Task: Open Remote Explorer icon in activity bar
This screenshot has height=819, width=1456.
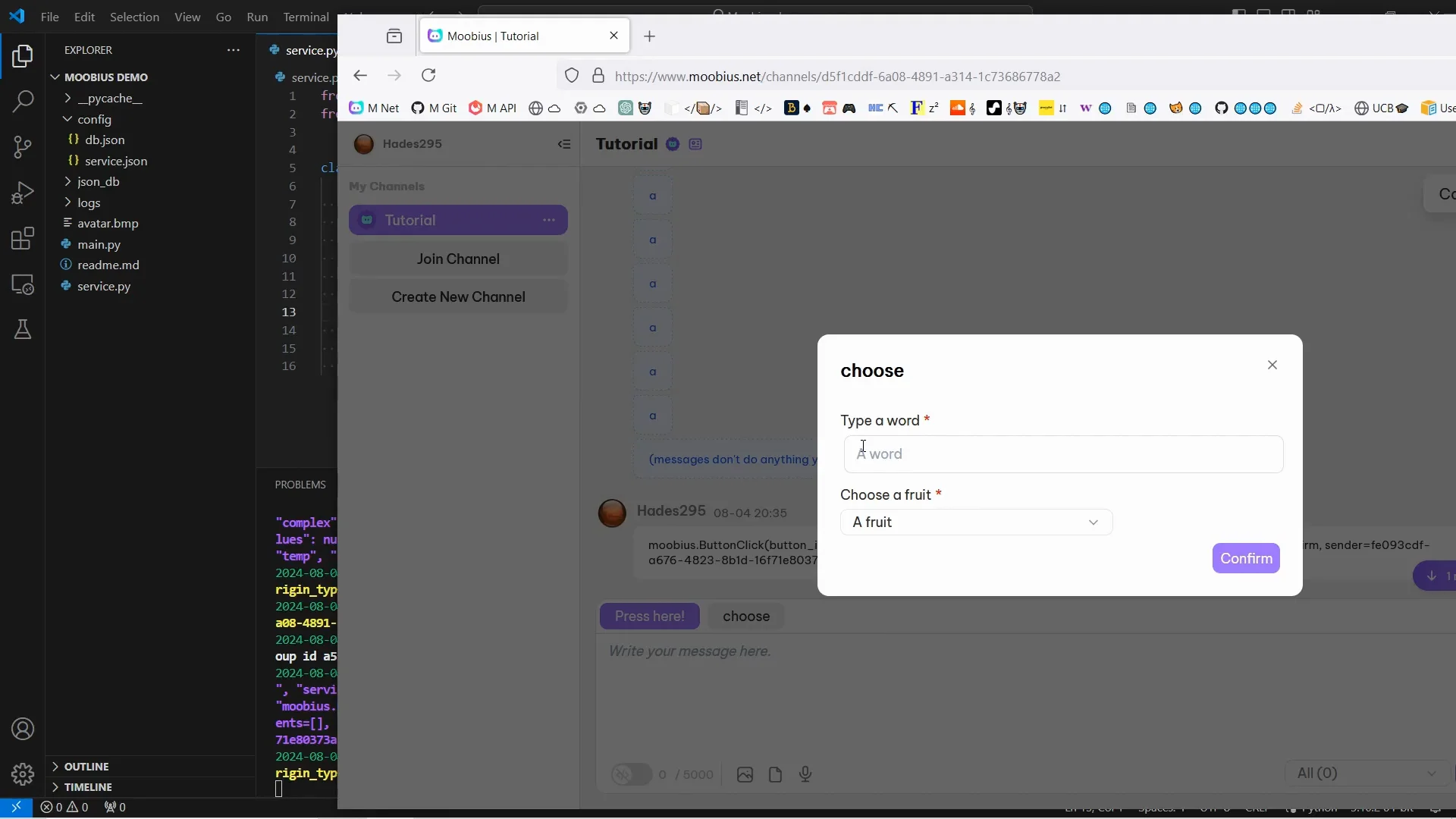Action: 23,284
